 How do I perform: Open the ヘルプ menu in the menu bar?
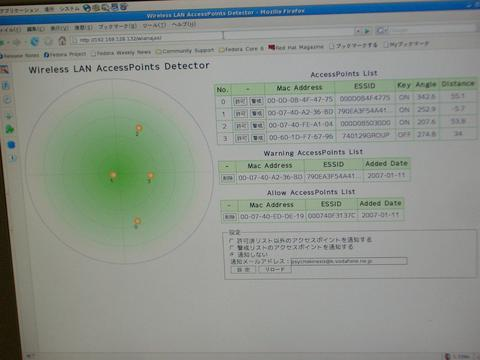point(184,25)
